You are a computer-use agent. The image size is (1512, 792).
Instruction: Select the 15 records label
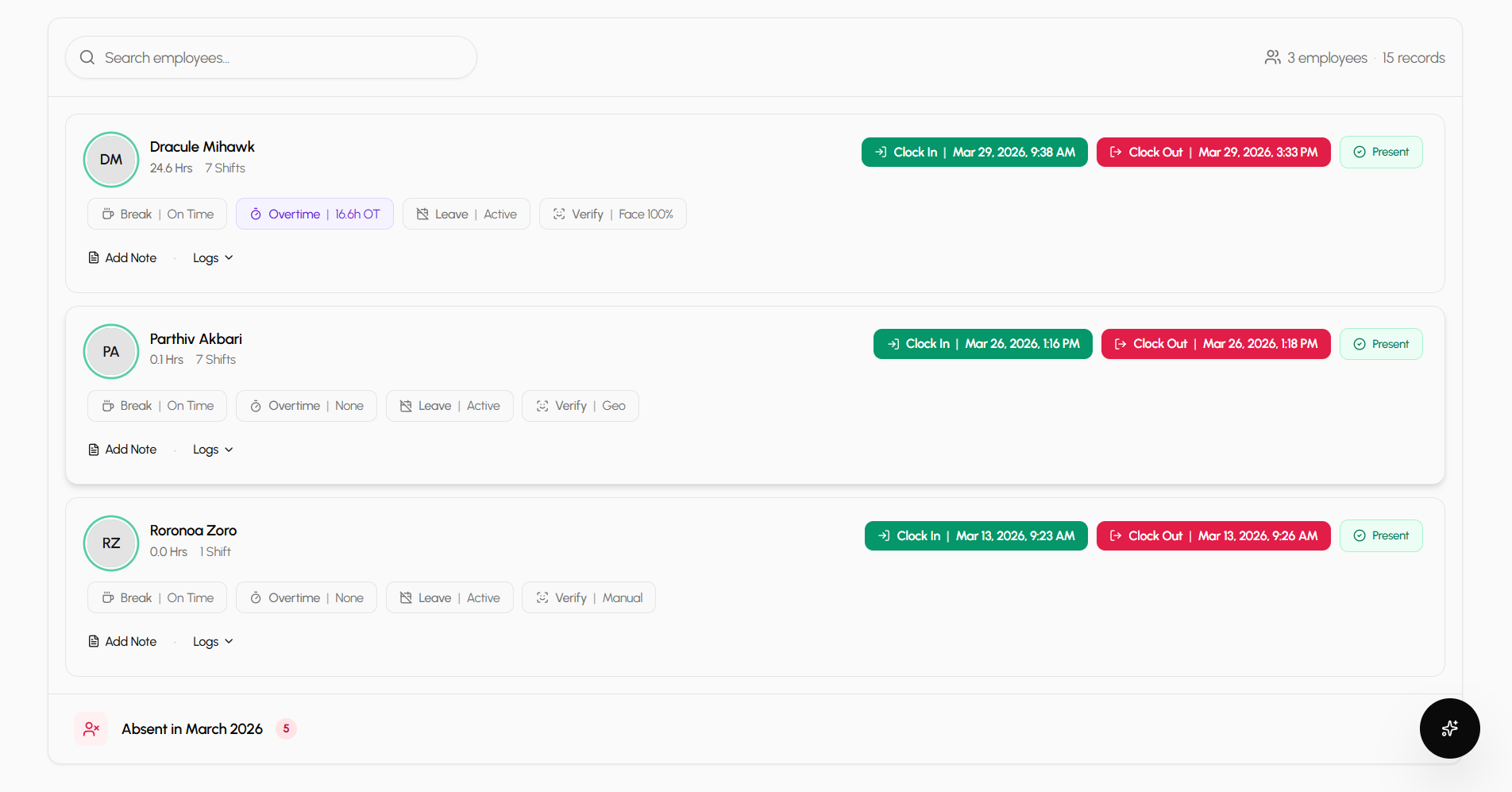[x=1414, y=57]
